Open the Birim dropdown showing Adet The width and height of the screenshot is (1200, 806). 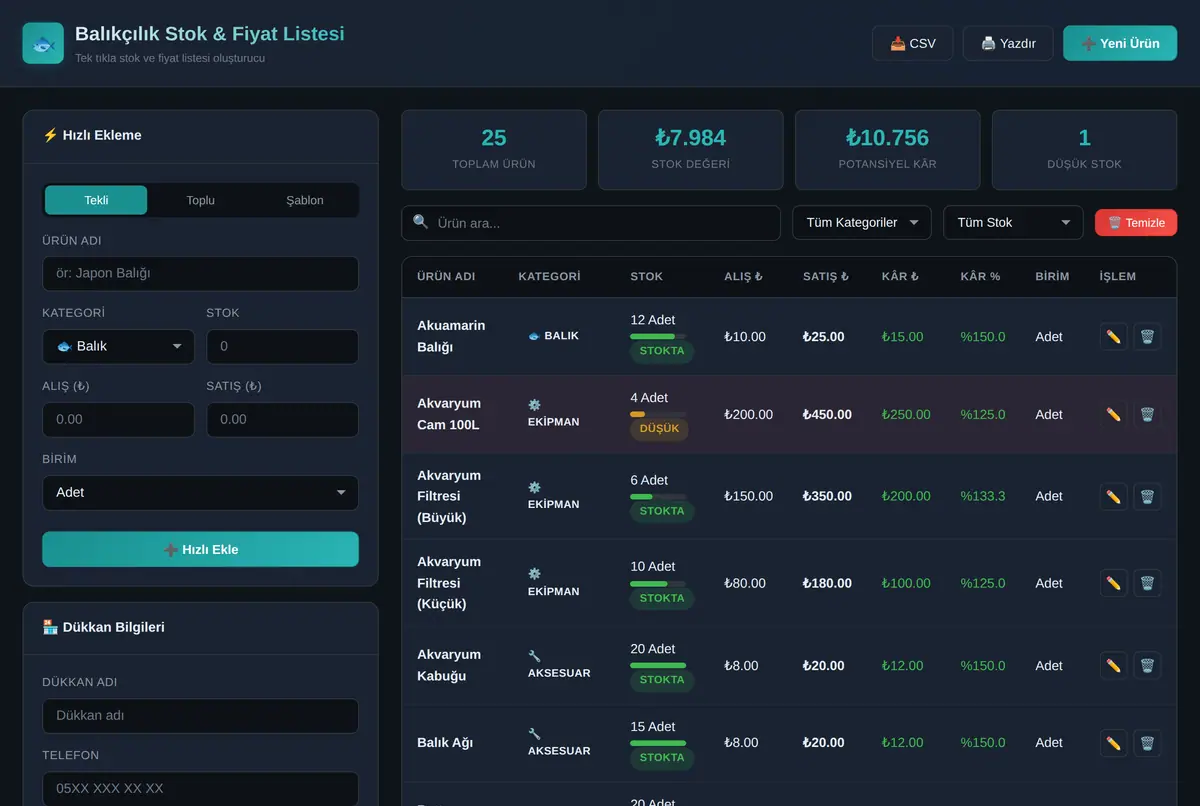pos(200,492)
